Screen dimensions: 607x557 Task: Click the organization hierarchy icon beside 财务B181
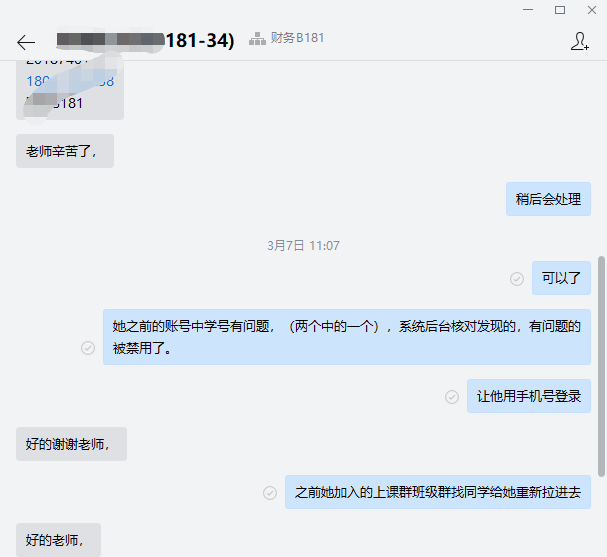[257, 38]
